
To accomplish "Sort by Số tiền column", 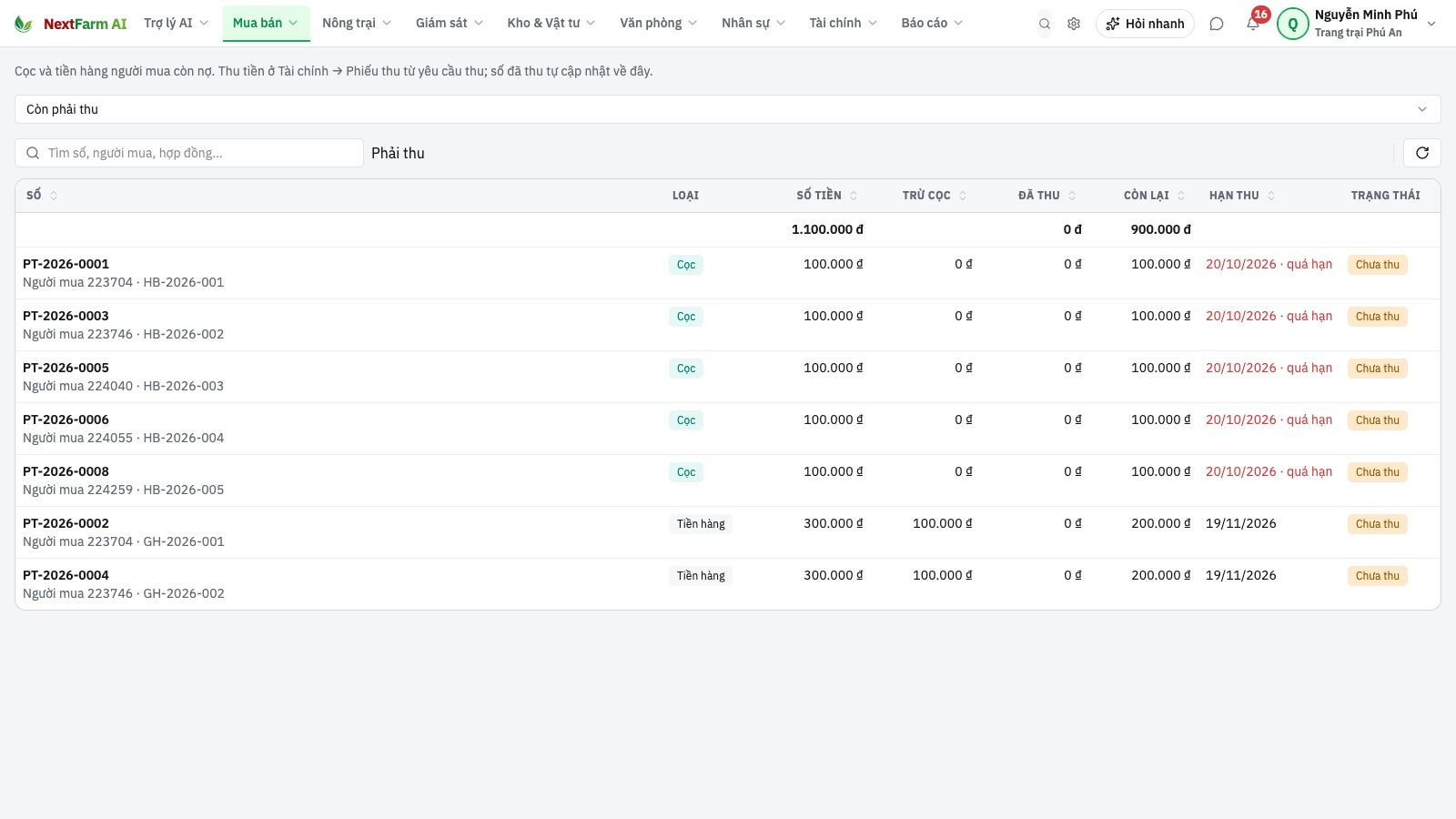I will 853,196.
